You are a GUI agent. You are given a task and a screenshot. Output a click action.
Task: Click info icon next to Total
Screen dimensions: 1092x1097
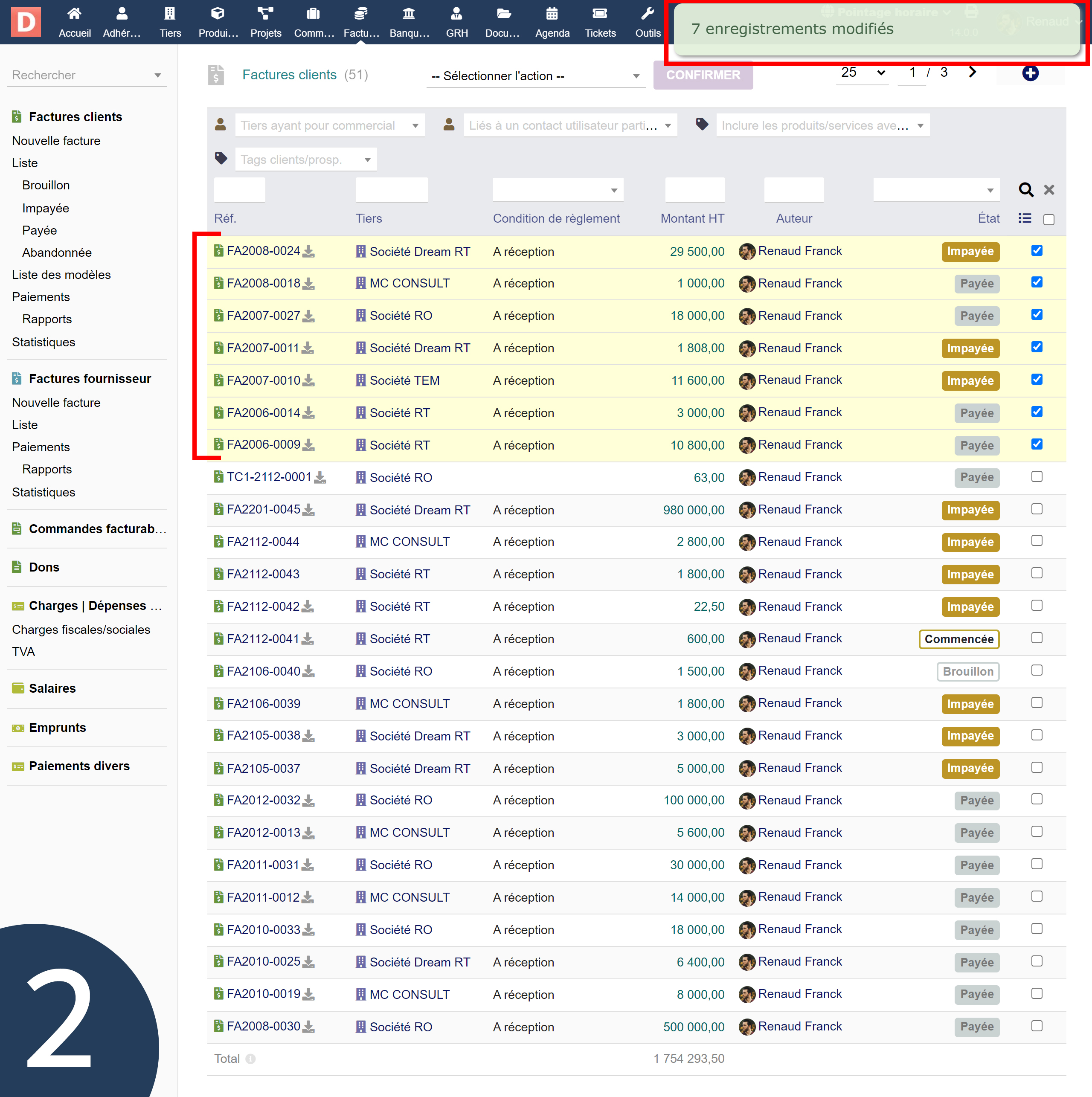[x=250, y=1059]
